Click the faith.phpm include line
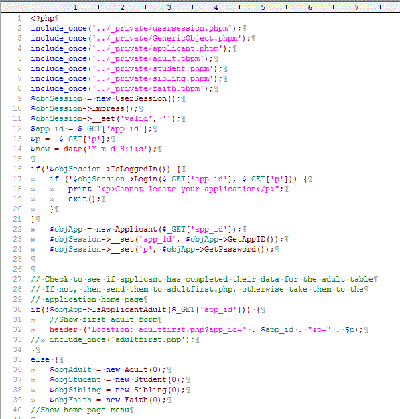This screenshot has width=400, height=419. [124, 89]
